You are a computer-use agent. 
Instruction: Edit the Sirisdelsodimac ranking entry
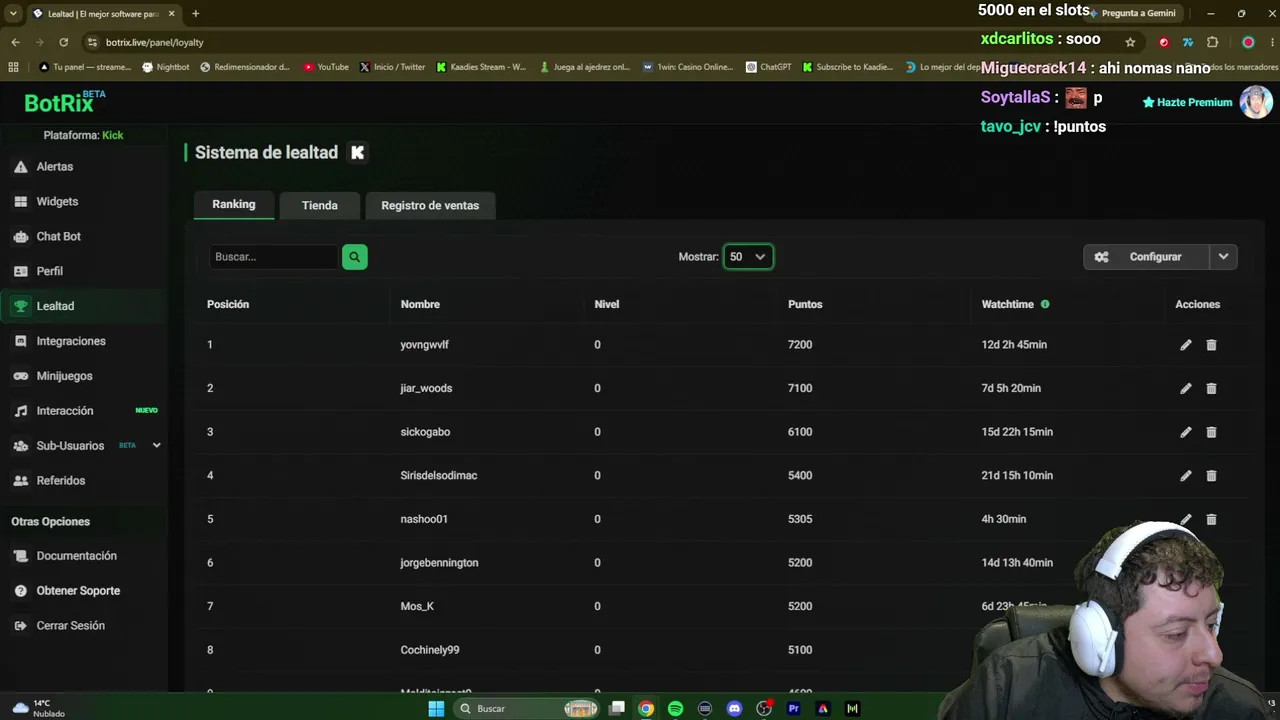point(1185,476)
